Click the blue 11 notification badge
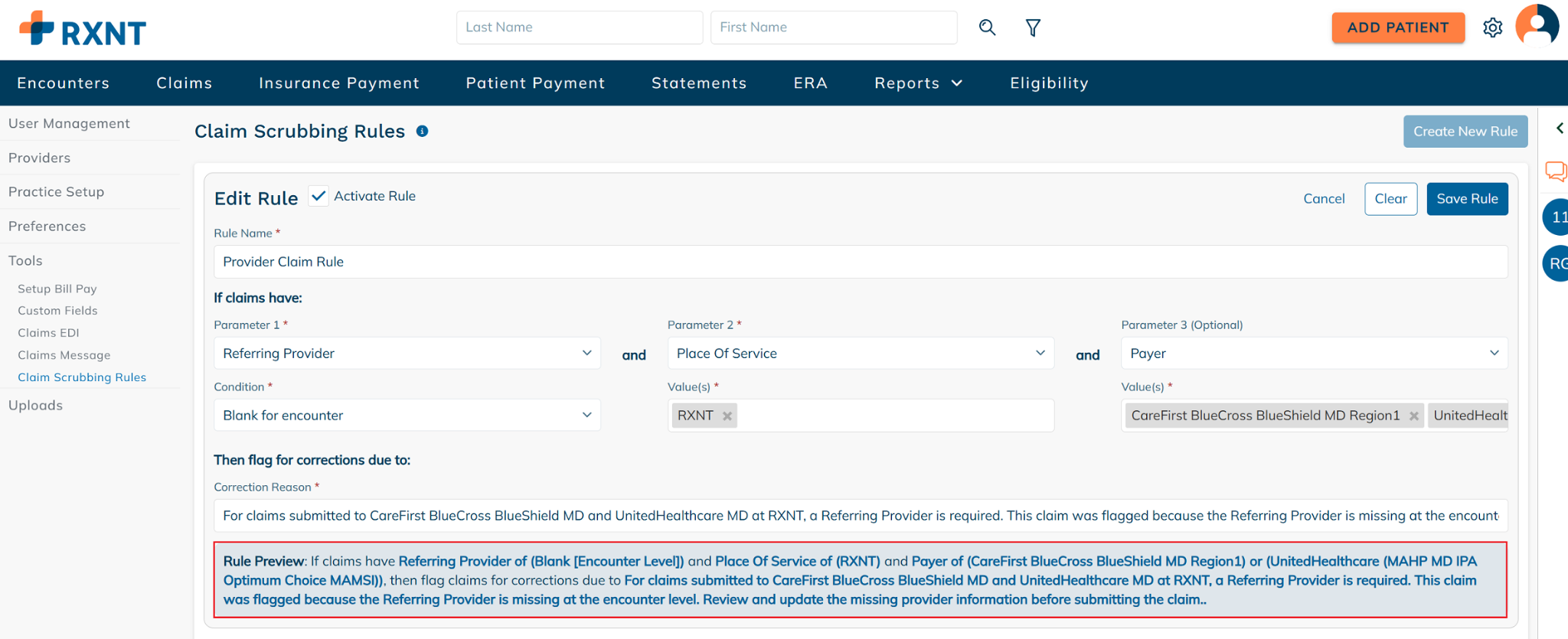This screenshot has width=1568, height=639. tap(1556, 217)
